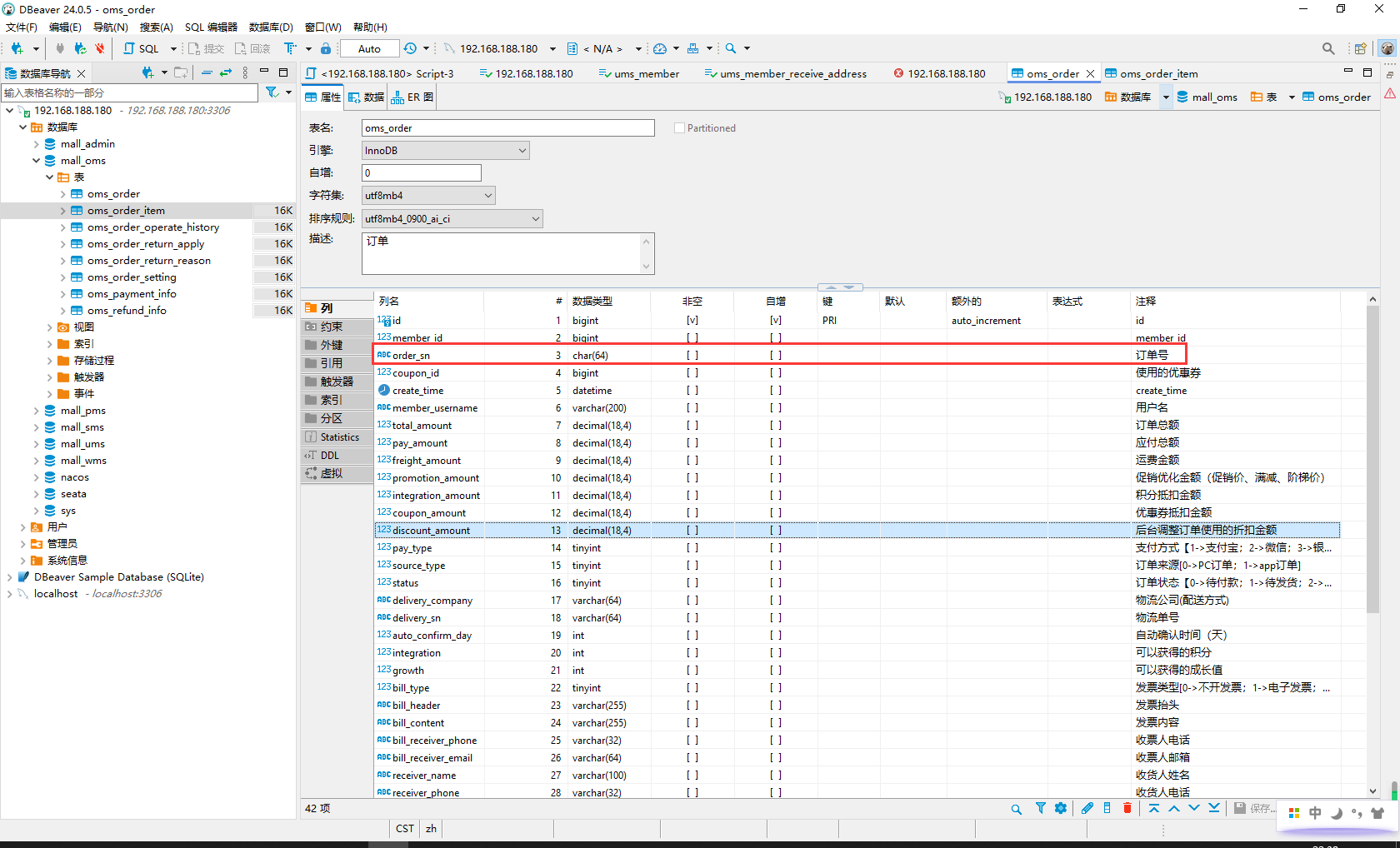Click scroll-down arrow of columns table
Screen dimensions: 1400x848
[x=1372, y=791]
